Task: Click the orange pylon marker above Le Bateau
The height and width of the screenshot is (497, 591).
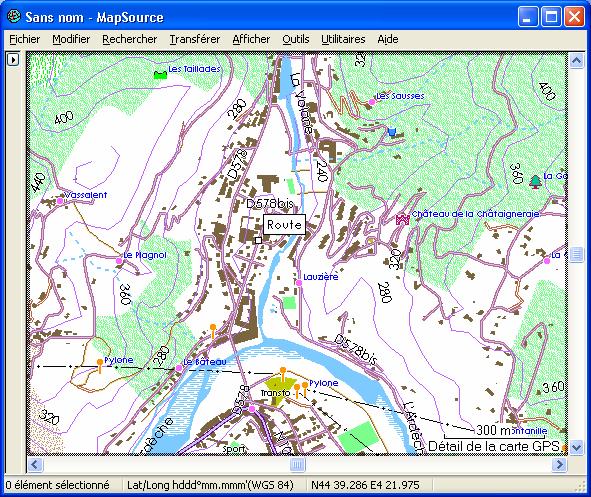Action: (x=213, y=330)
